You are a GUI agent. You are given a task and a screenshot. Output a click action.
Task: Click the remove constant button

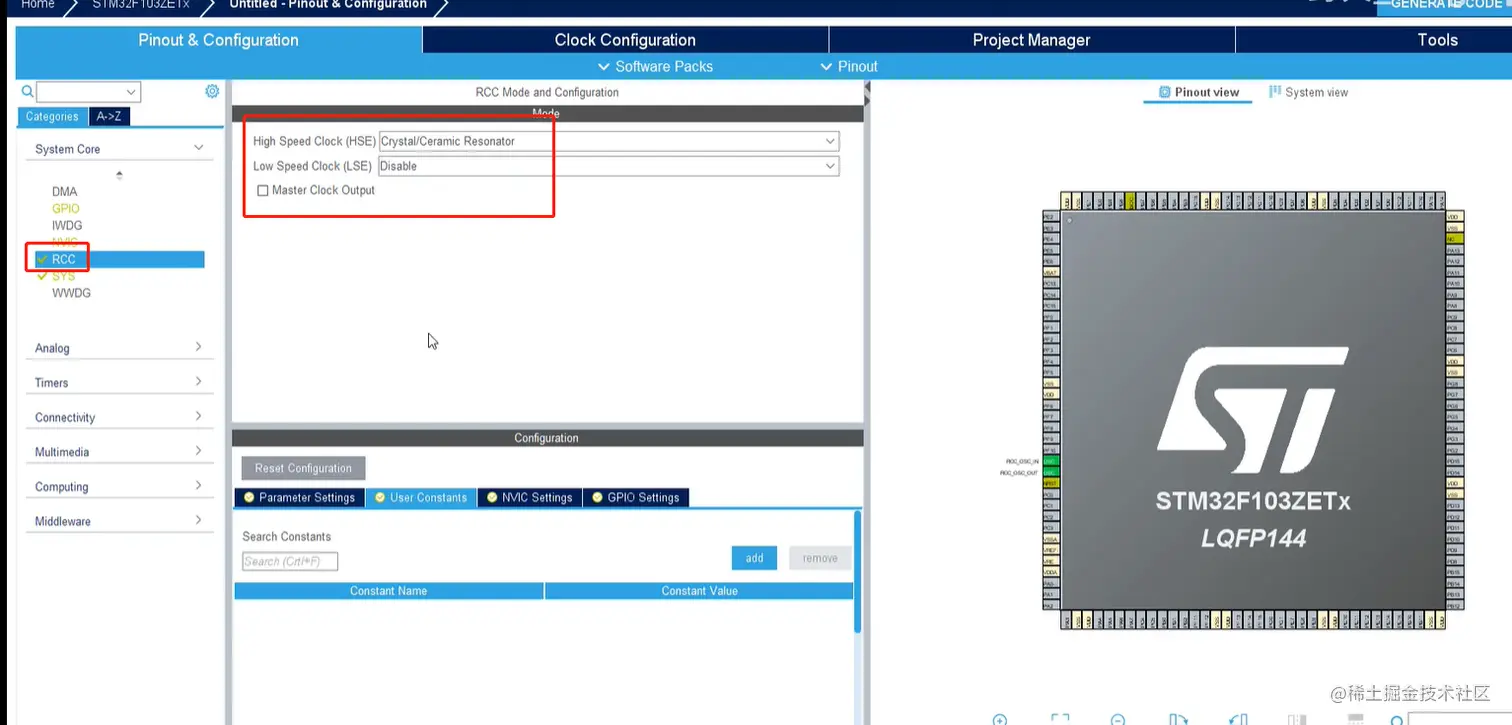[820, 558]
